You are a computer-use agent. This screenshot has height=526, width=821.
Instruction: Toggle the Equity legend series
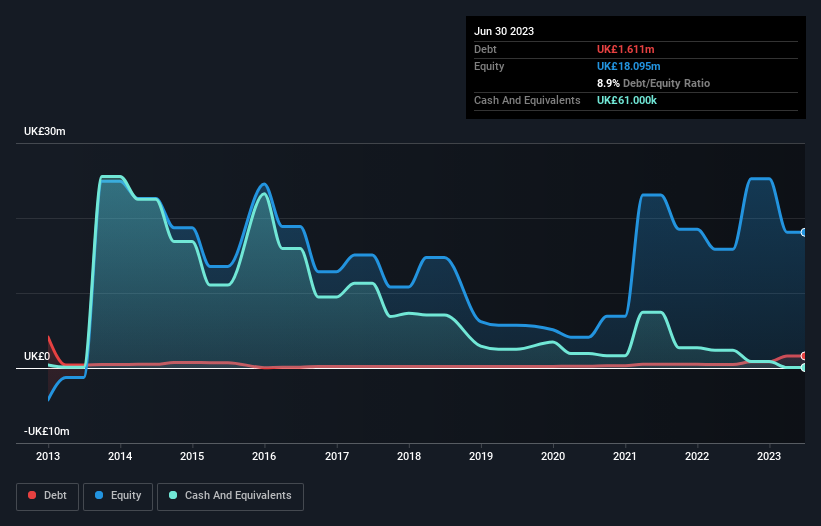click(x=118, y=495)
